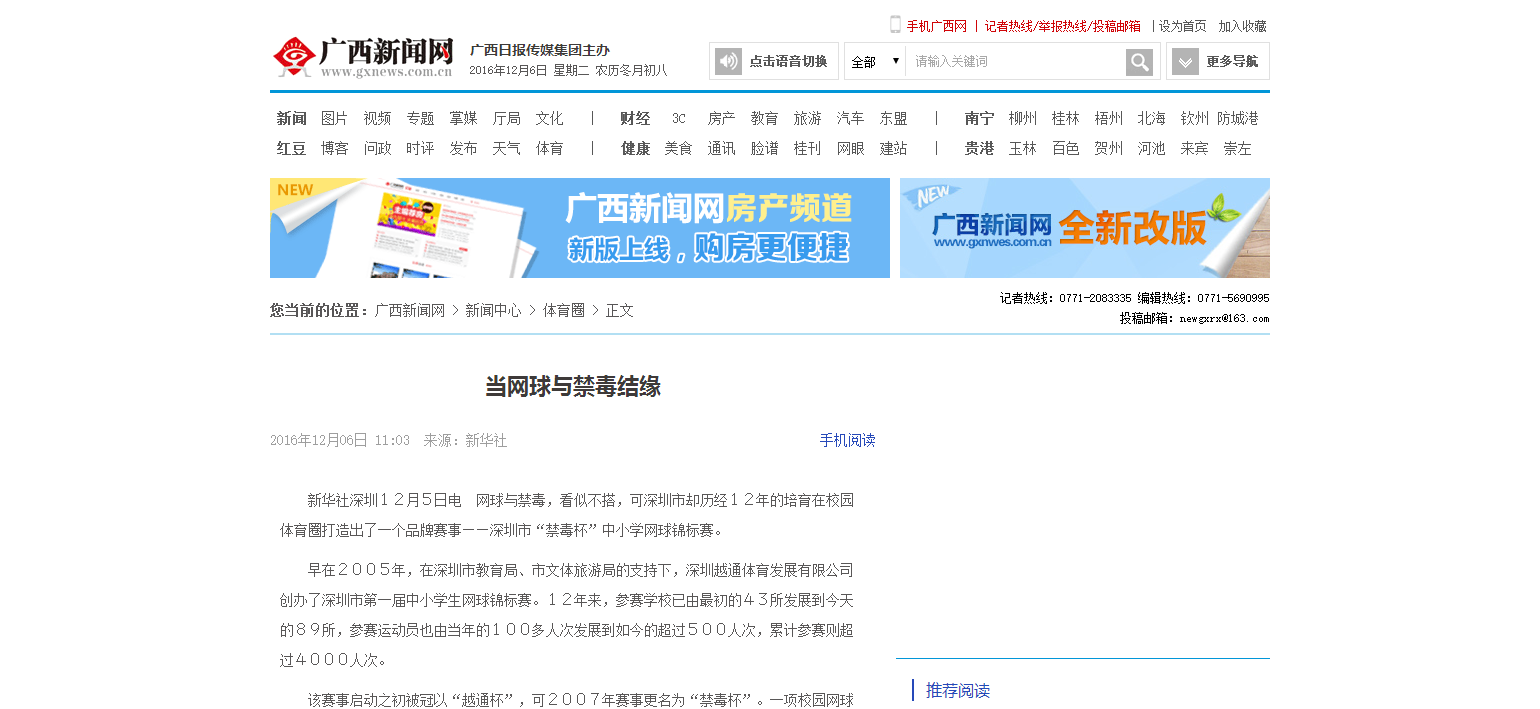Viewport: 1540px width, 709px height.
Task: Open the 视频 navigation item
Action: pyautogui.click(x=378, y=118)
